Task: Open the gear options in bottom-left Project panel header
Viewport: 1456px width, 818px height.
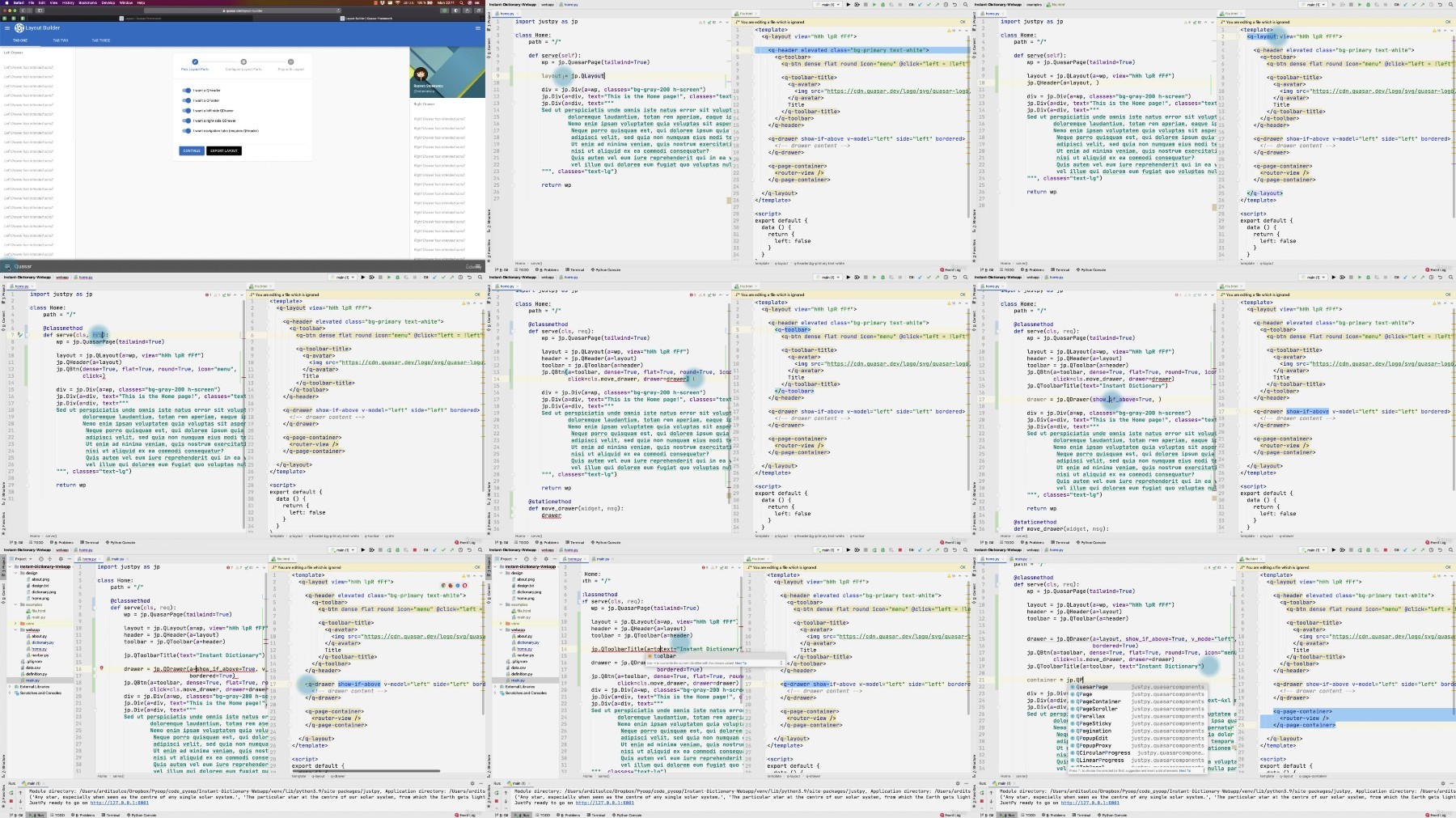Action: coord(62,558)
